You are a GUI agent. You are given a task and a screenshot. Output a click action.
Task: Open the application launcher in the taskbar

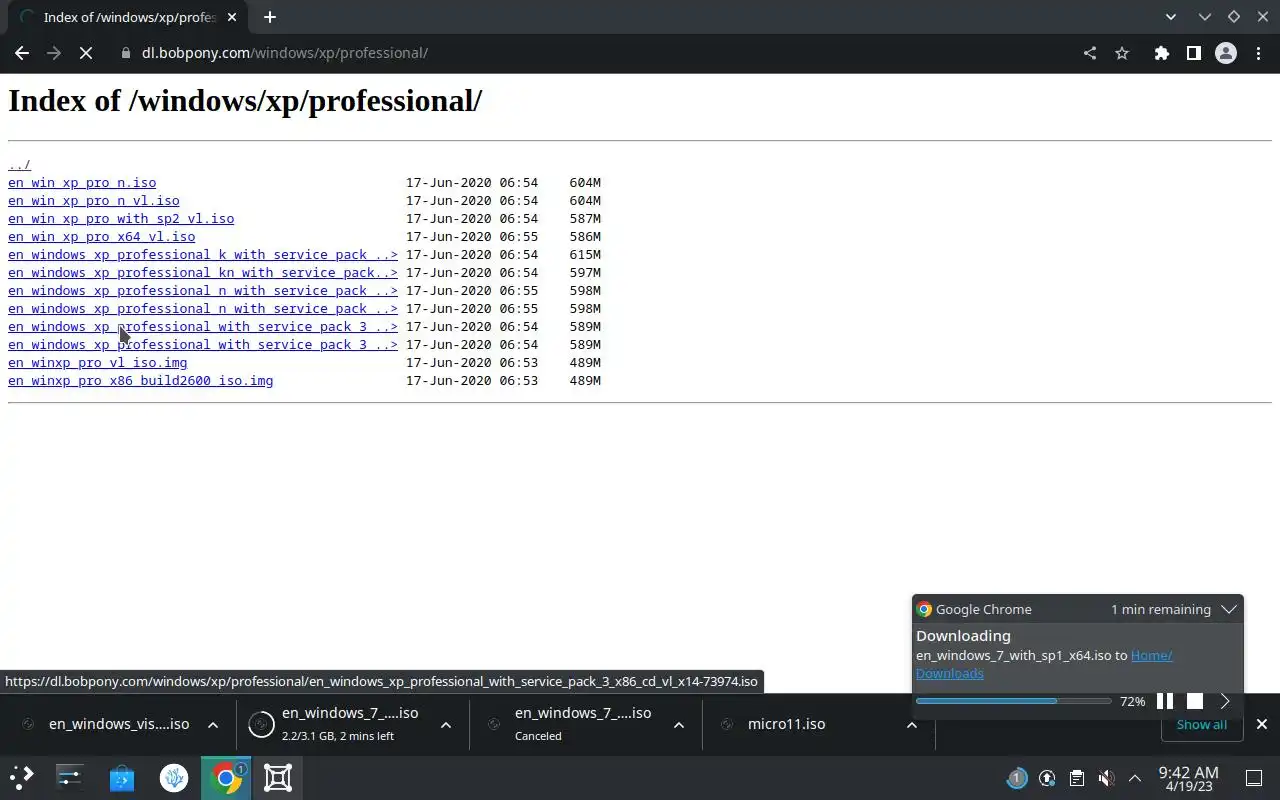coord(22,778)
